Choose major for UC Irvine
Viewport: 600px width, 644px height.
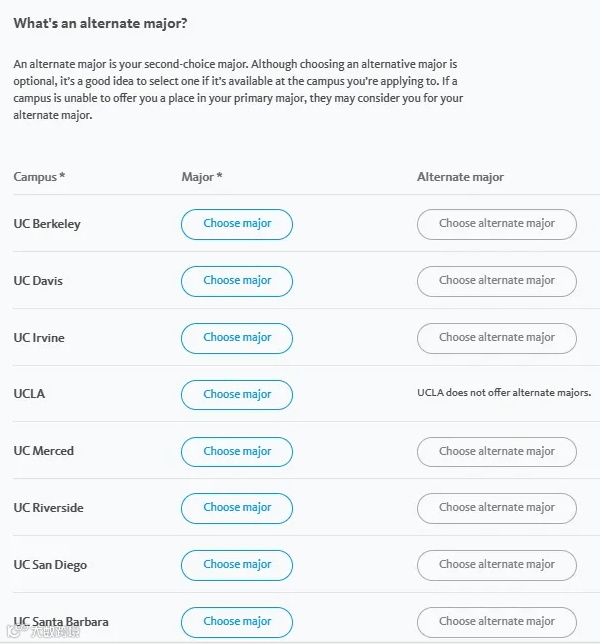tap(237, 338)
